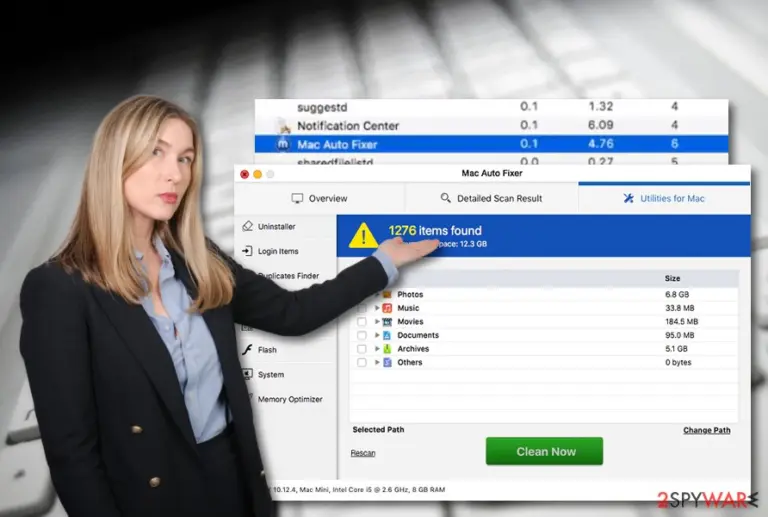The width and height of the screenshot is (768, 517).
Task: Click the Mac Auto Fixer process icon
Action: pos(283,144)
